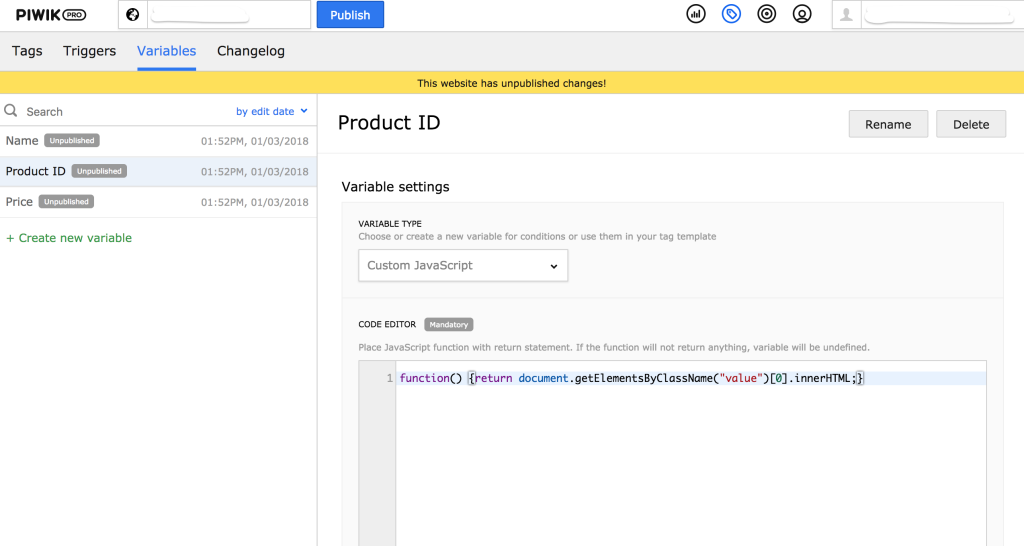Switch to the Triggers tab
Screen dimensions: 1024x546
click(89, 51)
